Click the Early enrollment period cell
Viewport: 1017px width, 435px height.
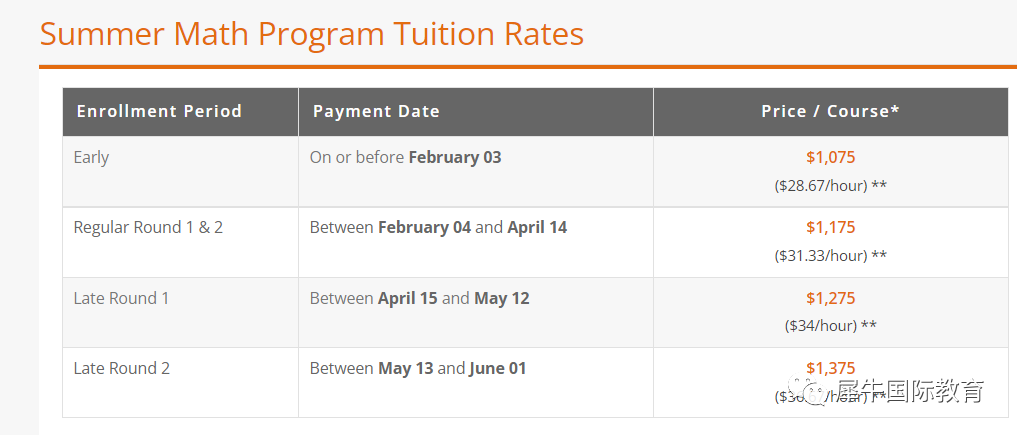point(91,157)
